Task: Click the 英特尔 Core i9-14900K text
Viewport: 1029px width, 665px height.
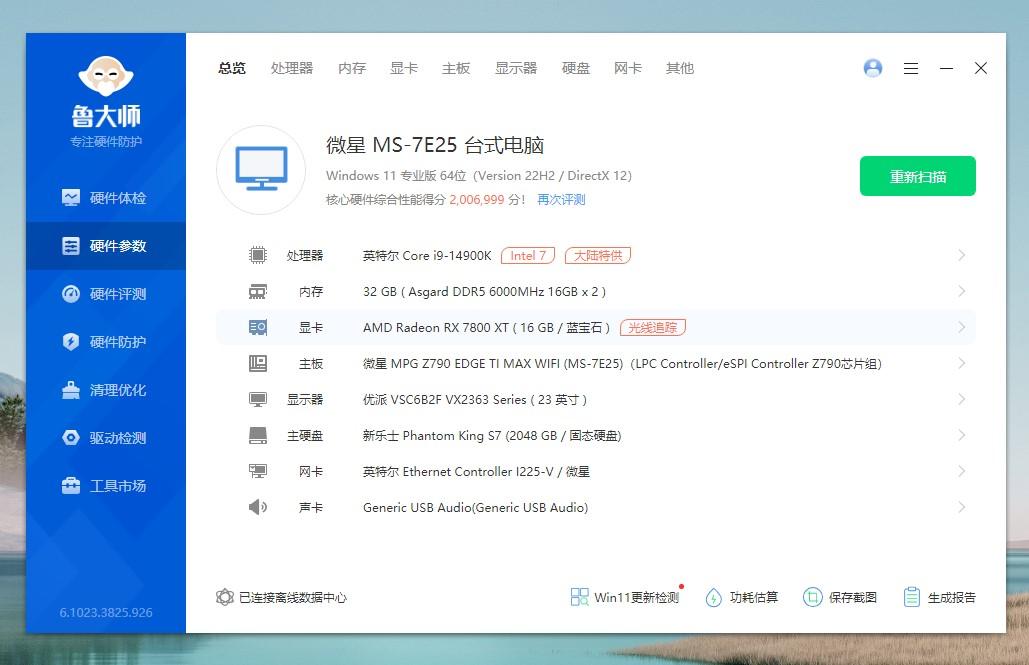Action: (x=427, y=255)
